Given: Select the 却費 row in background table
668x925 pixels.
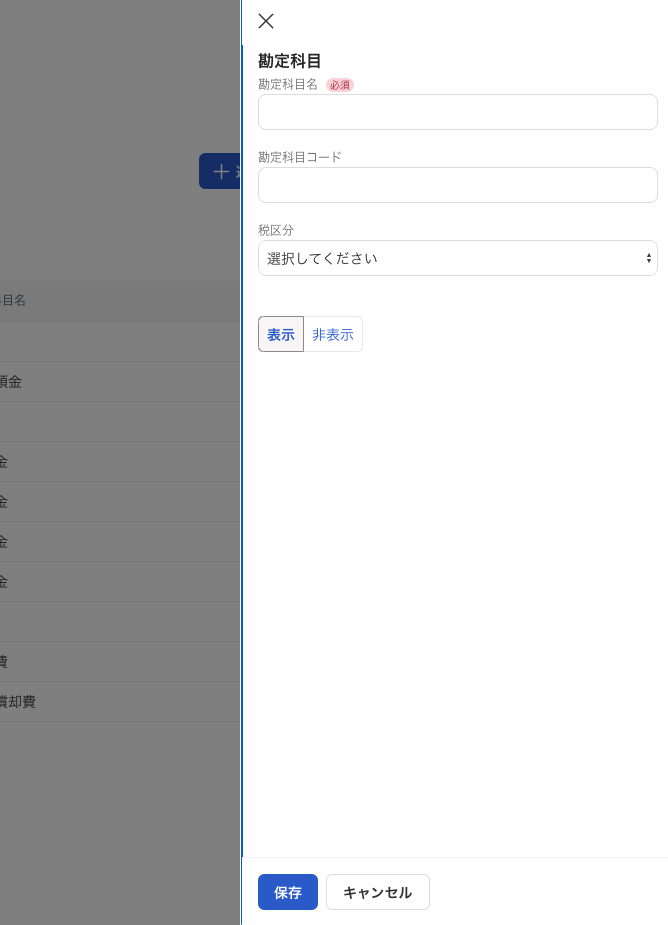Looking at the screenshot, I should point(120,702).
